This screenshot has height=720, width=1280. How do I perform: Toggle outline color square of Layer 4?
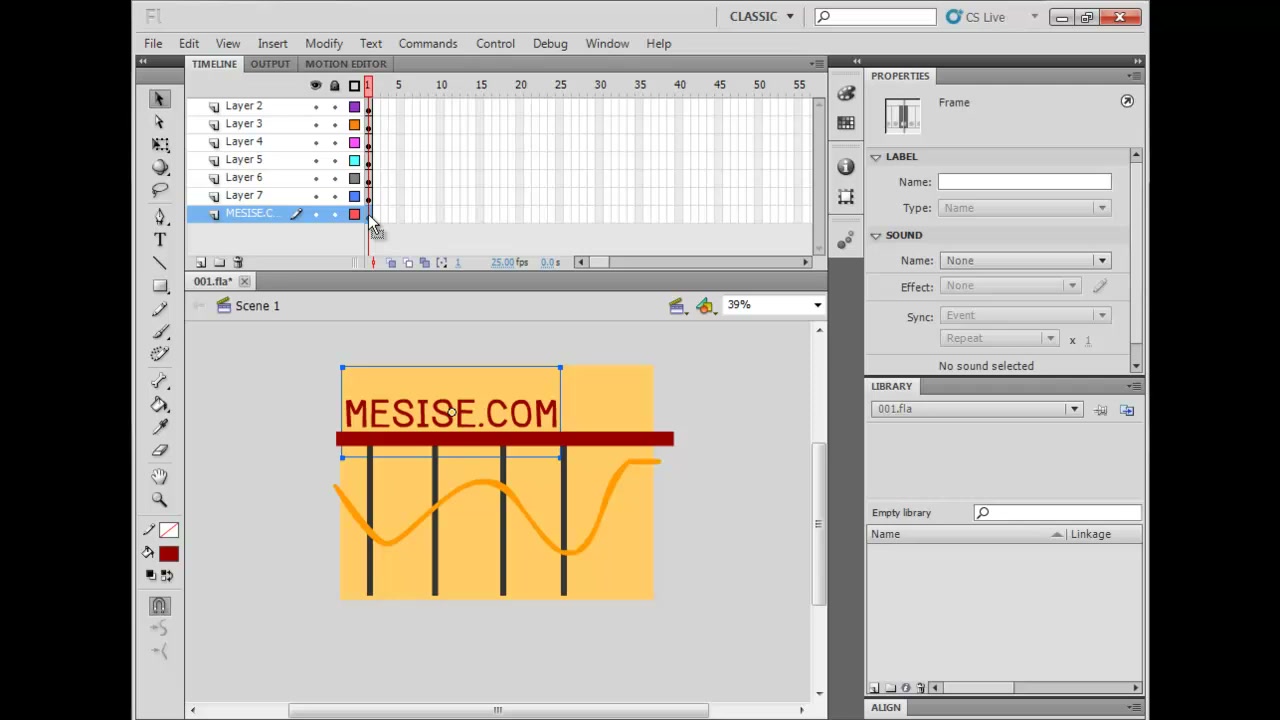354,142
